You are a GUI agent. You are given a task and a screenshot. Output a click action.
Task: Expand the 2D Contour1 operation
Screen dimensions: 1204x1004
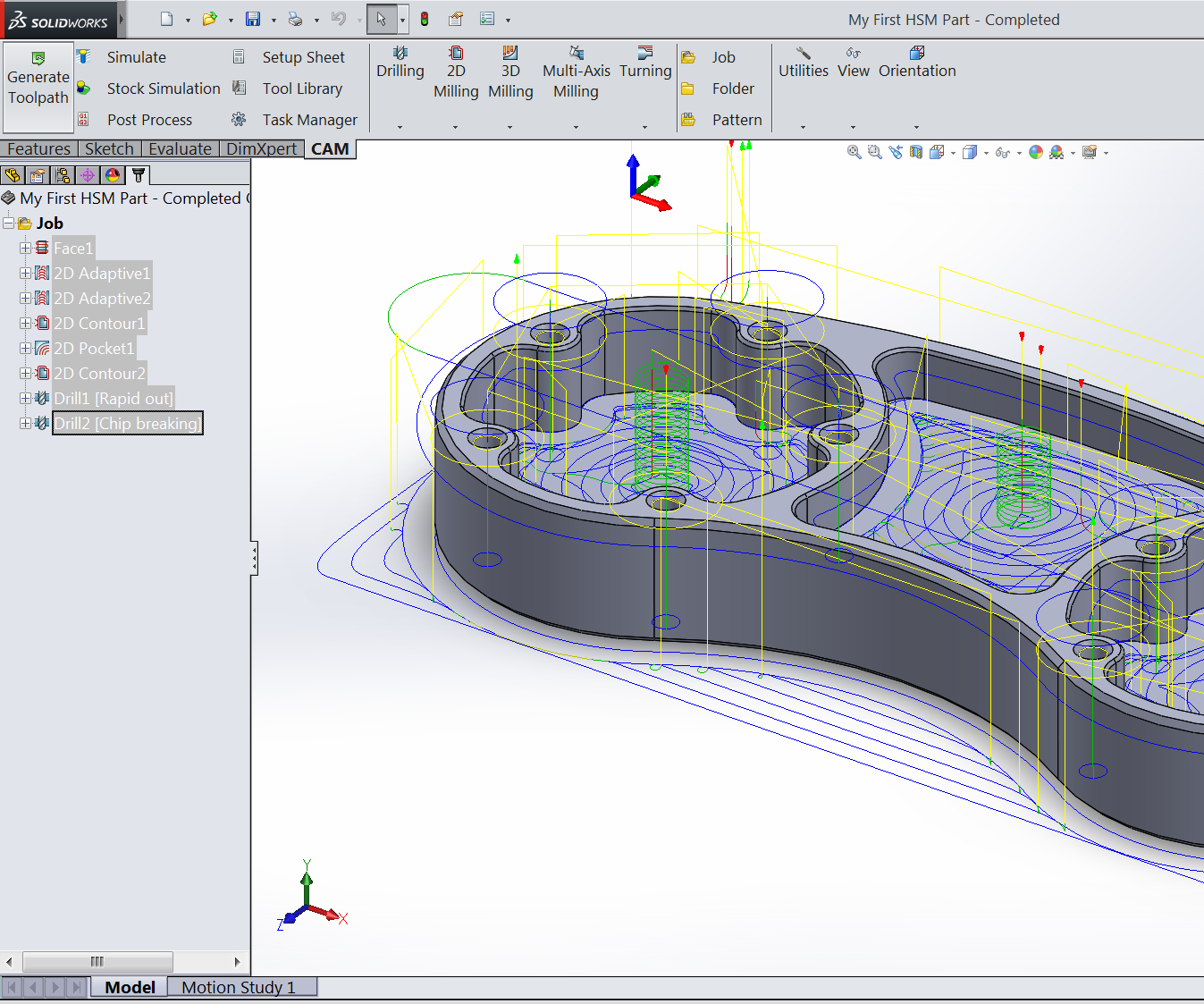(25, 324)
